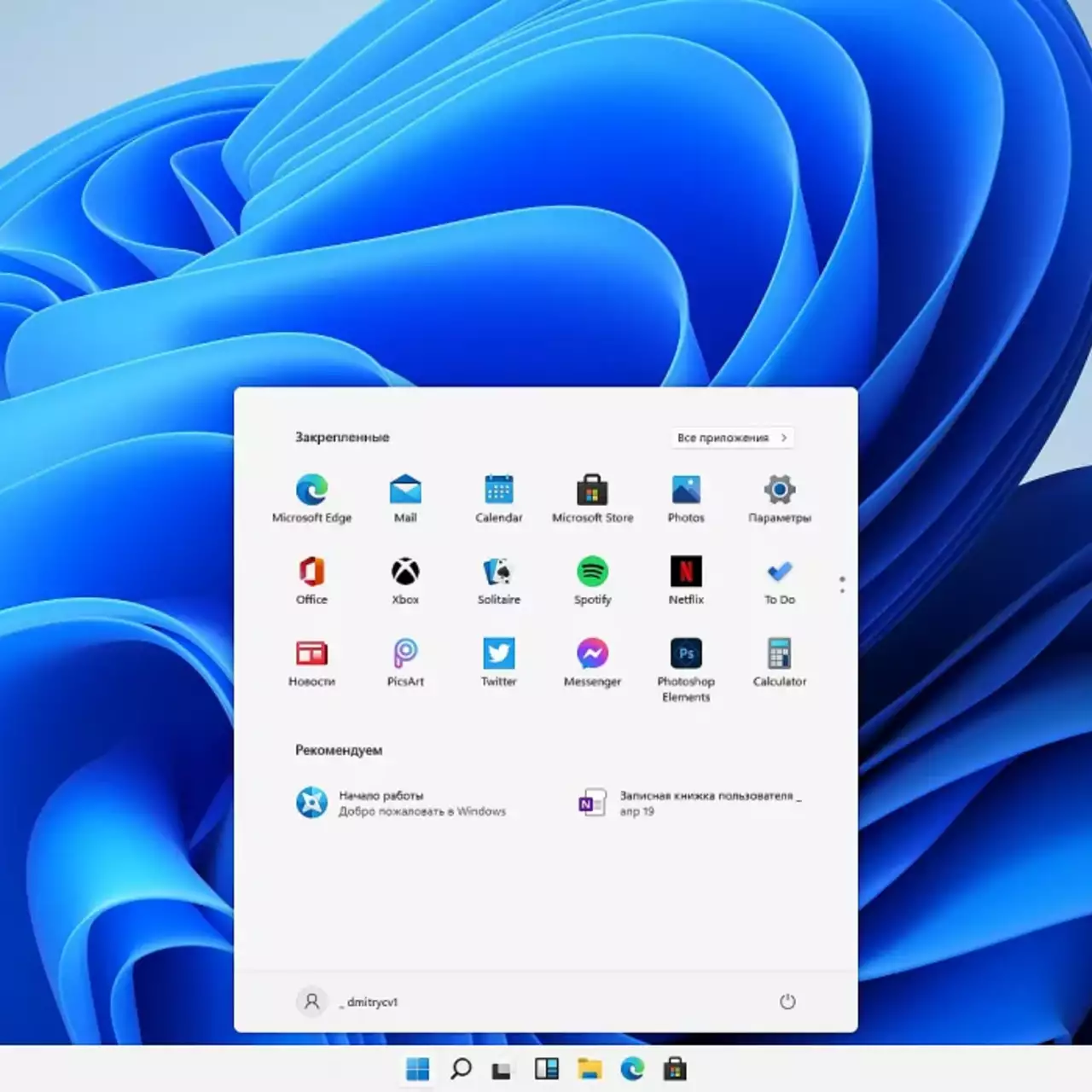The width and height of the screenshot is (1092, 1092).
Task: Open Task View on the taskbar
Action: tap(502, 1069)
